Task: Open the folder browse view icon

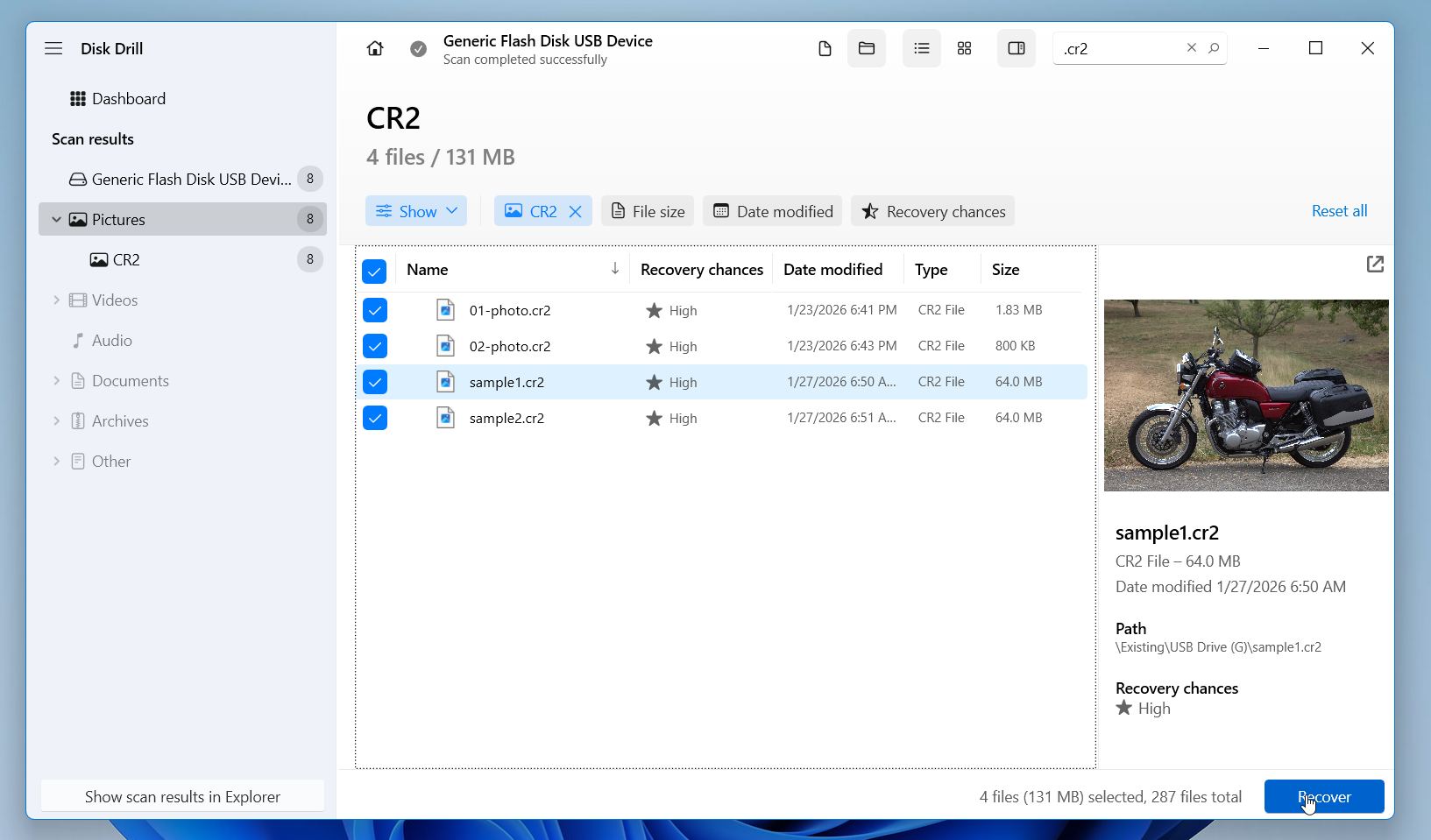Action: point(867,48)
